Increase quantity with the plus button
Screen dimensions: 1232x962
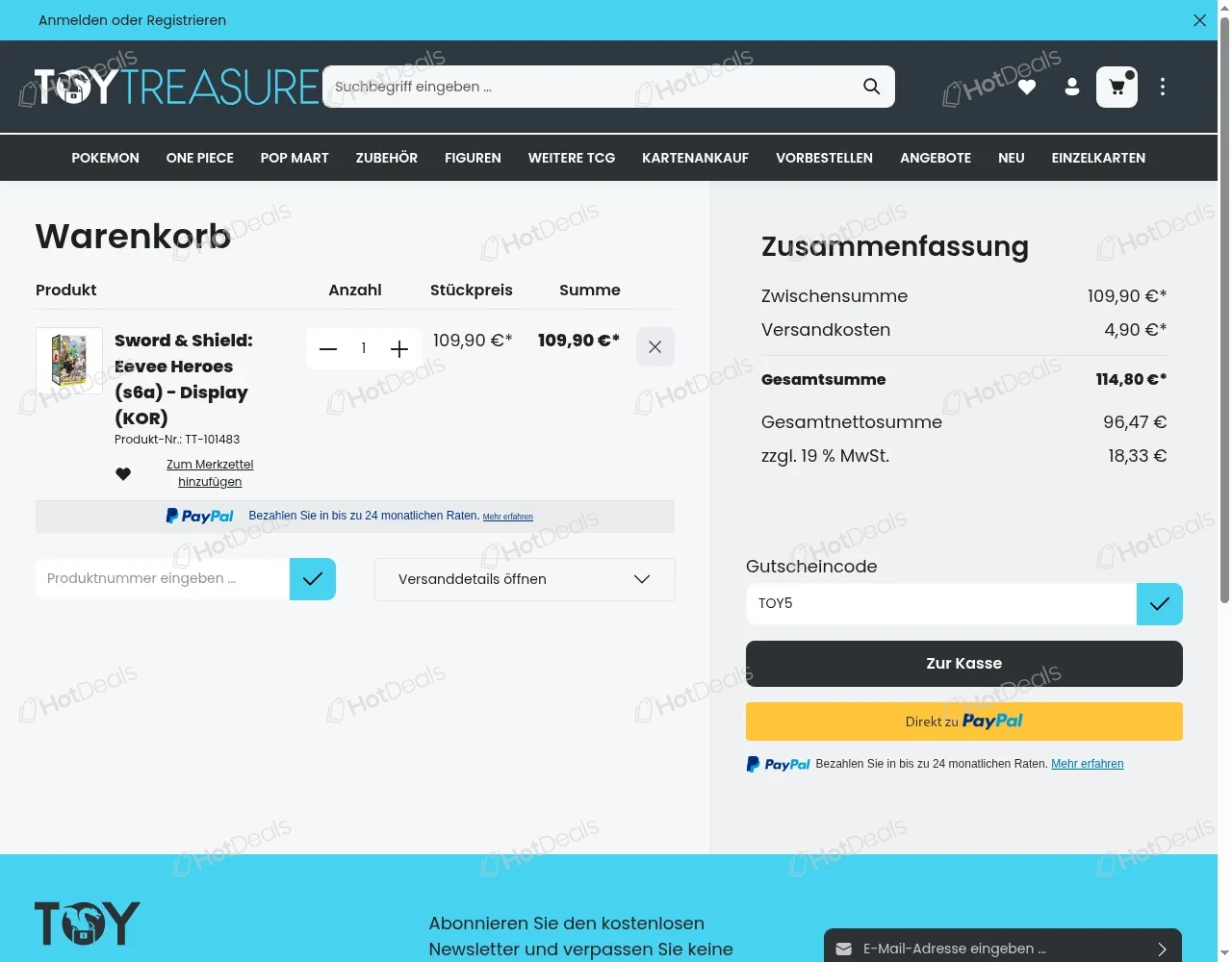[x=399, y=348]
